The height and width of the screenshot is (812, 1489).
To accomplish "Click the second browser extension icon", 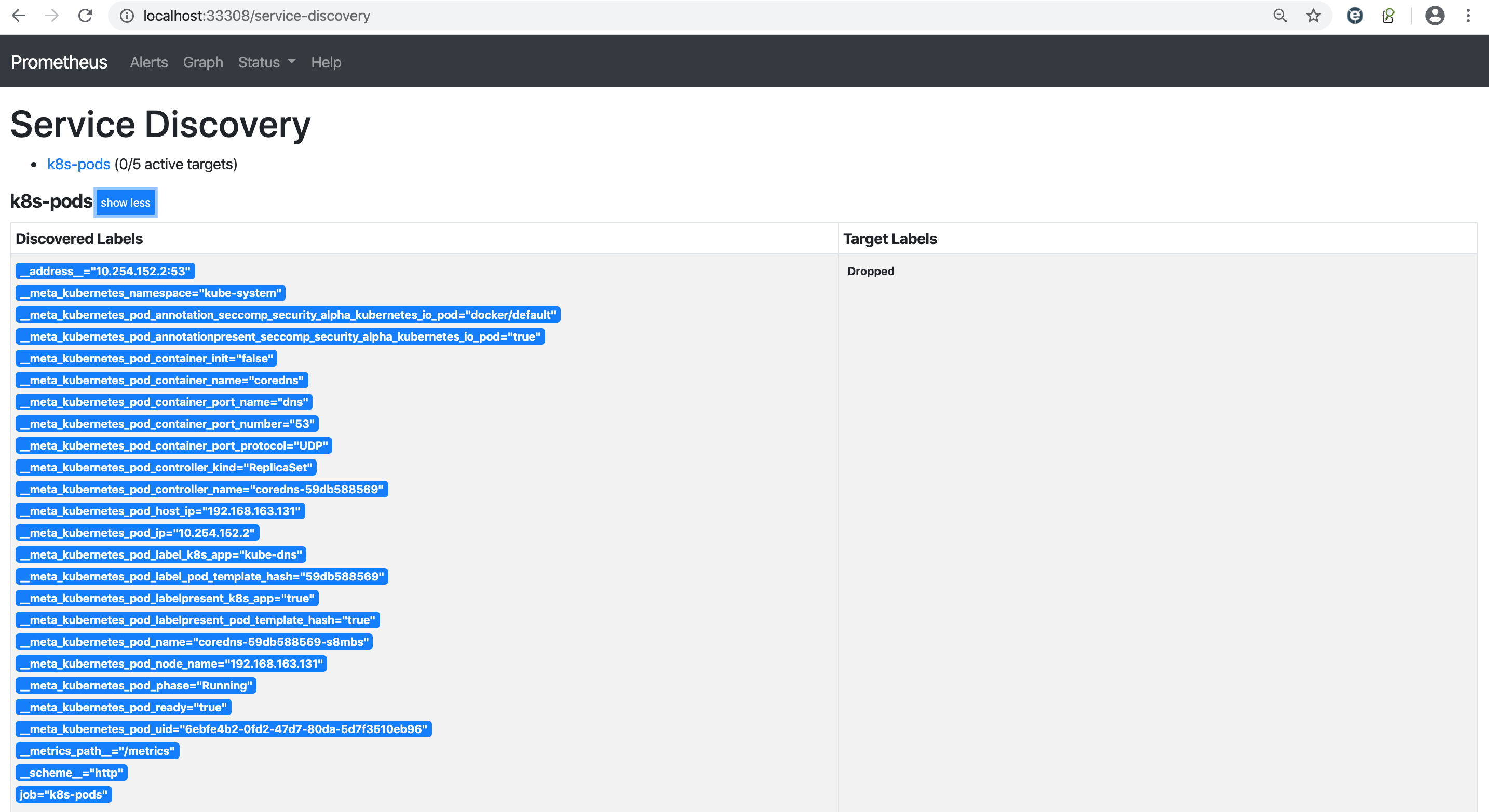I will point(1388,16).
